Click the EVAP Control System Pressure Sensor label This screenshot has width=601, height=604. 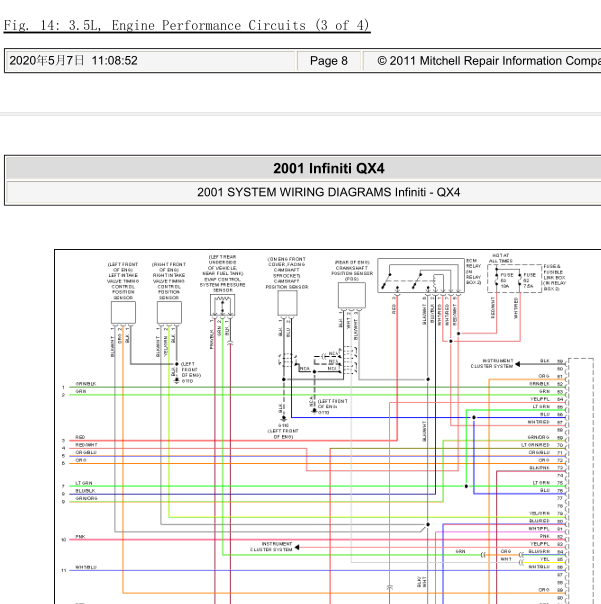223,273
